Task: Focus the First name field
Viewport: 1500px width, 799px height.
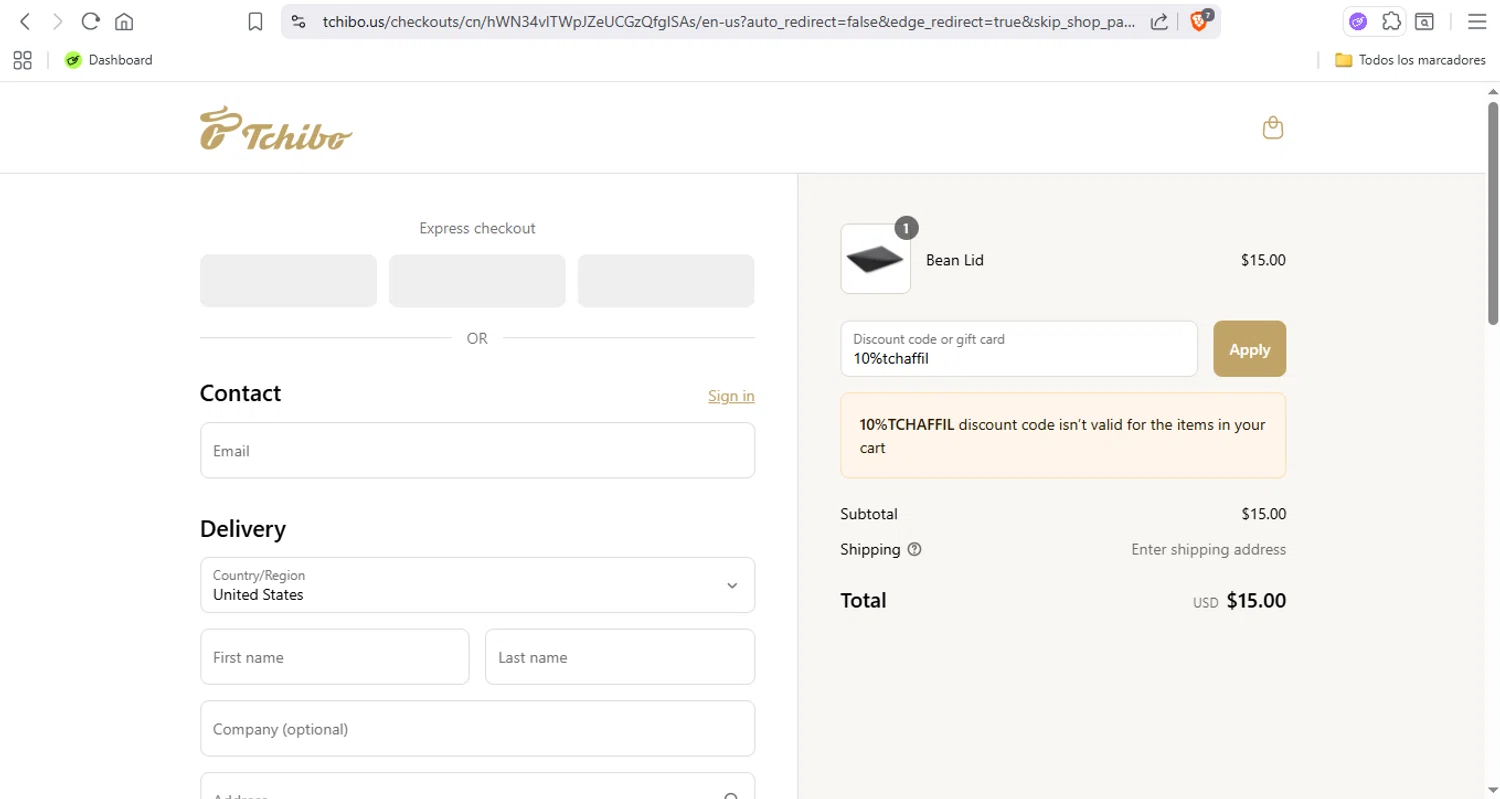Action: point(334,657)
